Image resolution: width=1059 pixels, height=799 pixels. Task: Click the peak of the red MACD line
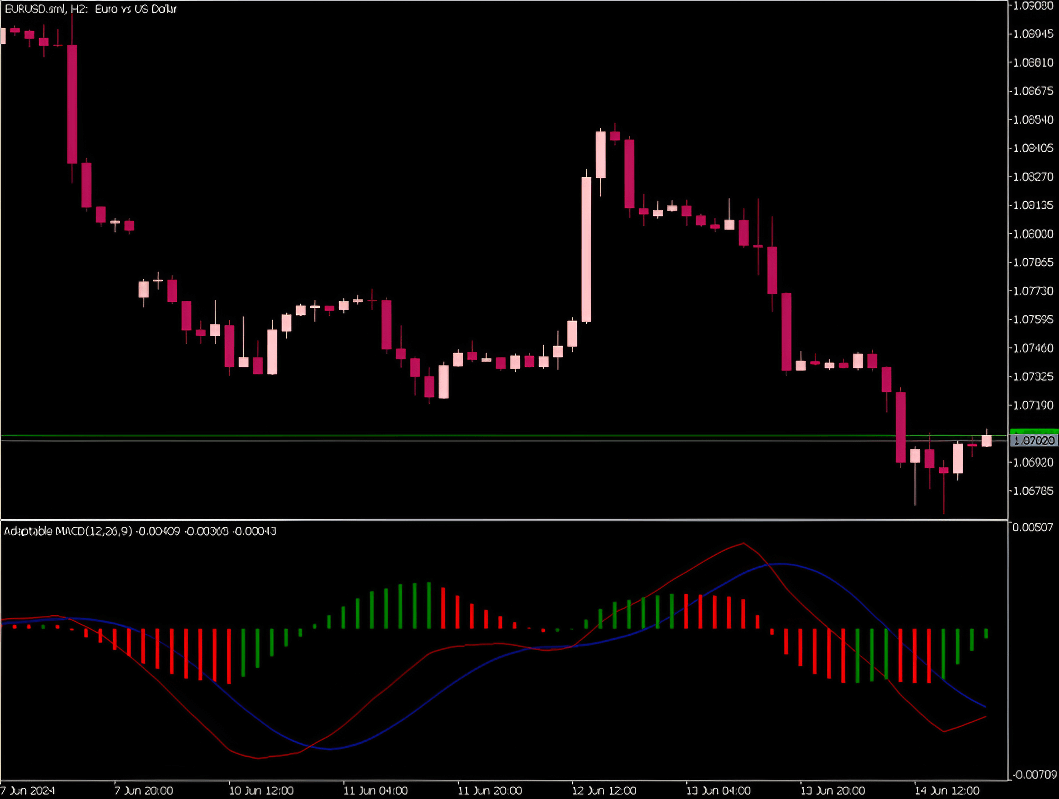[743, 544]
